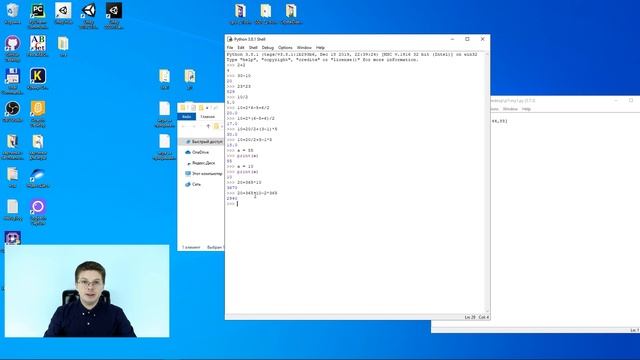Open the GitHub Desktop shortcut

click(13, 44)
